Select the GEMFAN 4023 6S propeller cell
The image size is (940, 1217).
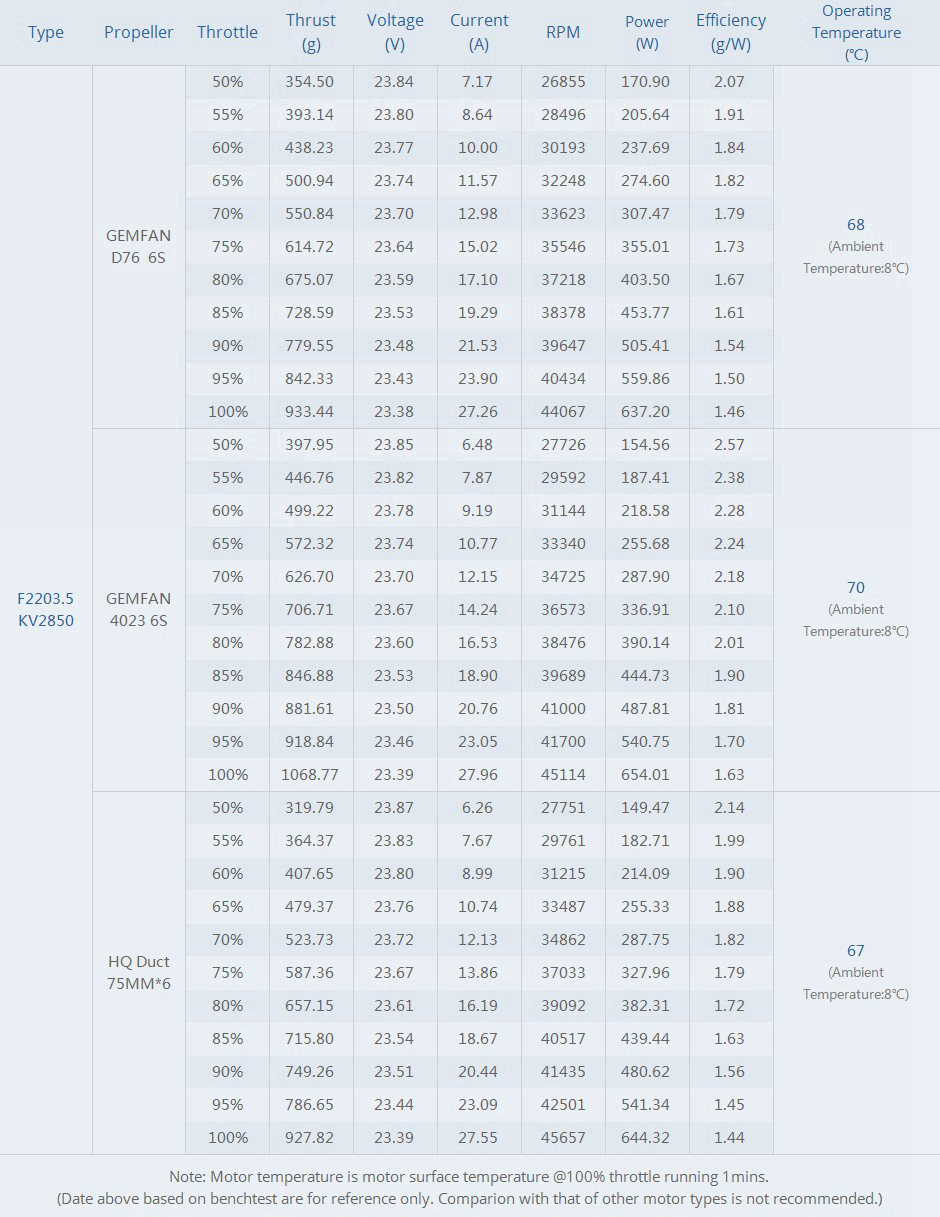[x=138, y=609]
